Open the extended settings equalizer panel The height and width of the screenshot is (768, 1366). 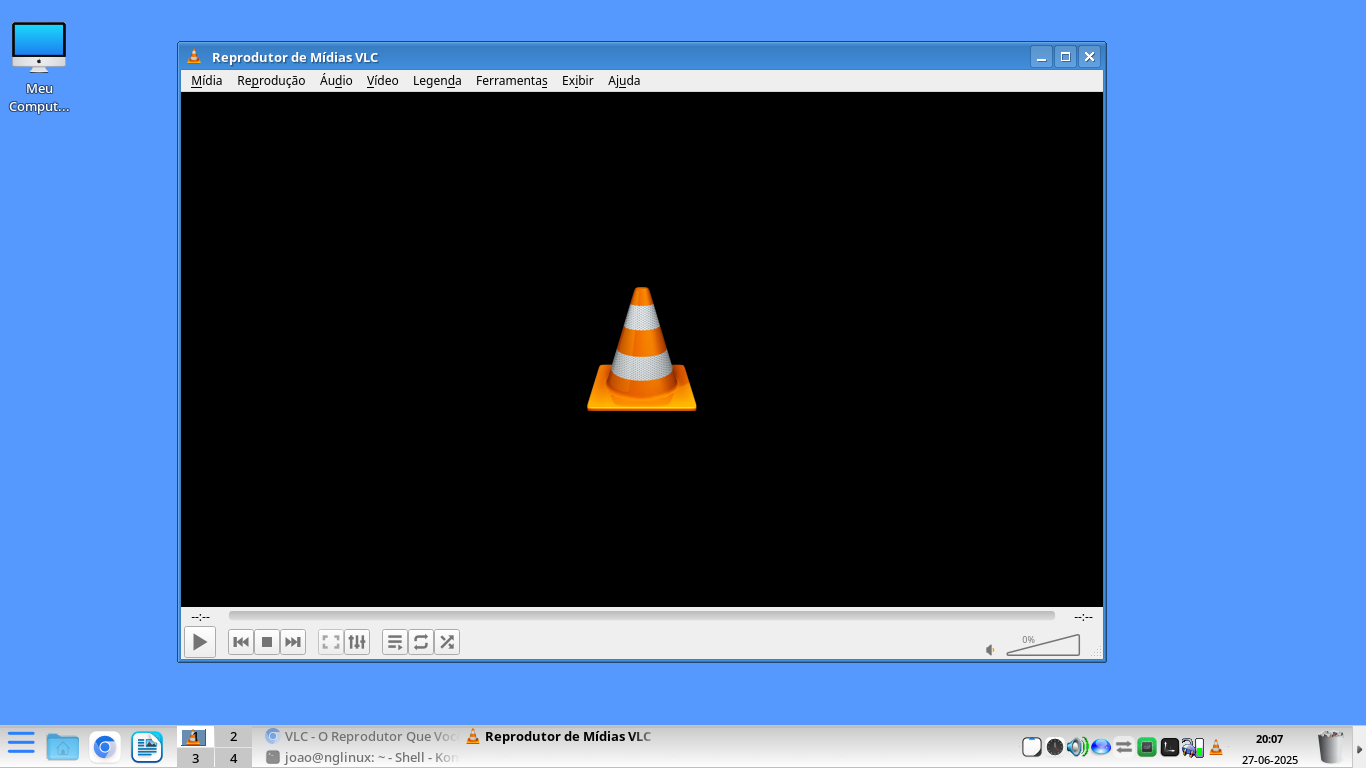point(357,642)
